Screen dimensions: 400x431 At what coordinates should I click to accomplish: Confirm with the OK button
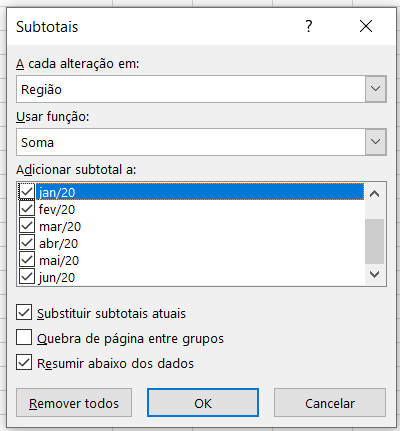pyautogui.click(x=203, y=403)
